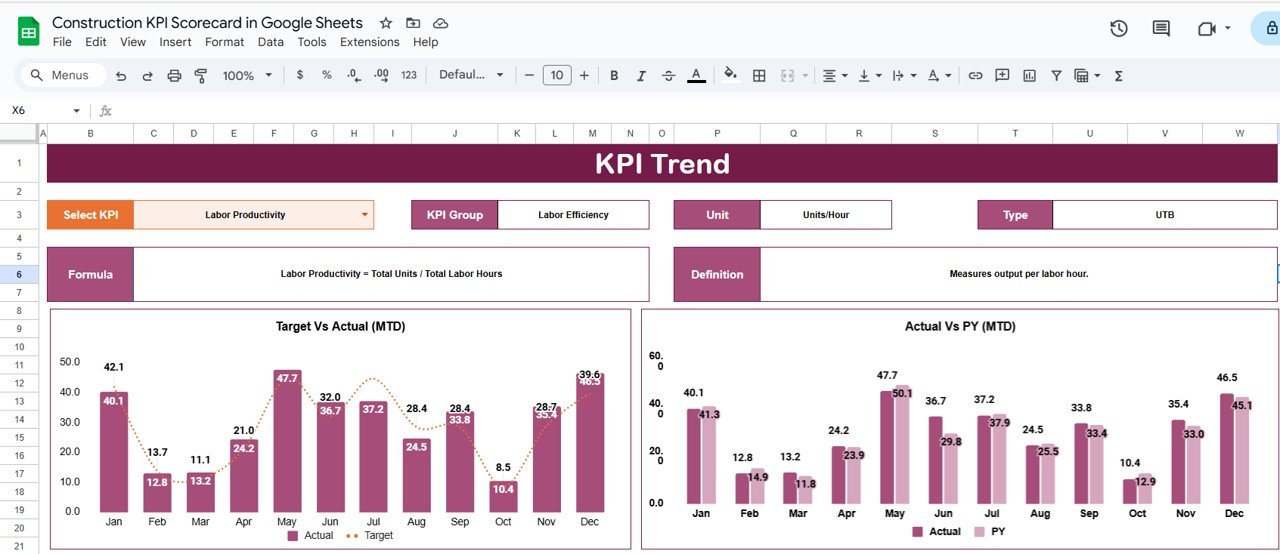This screenshot has height=554, width=1280.
Task: Expand the zoom level 100% dropdown
Action: pos(246,76)
